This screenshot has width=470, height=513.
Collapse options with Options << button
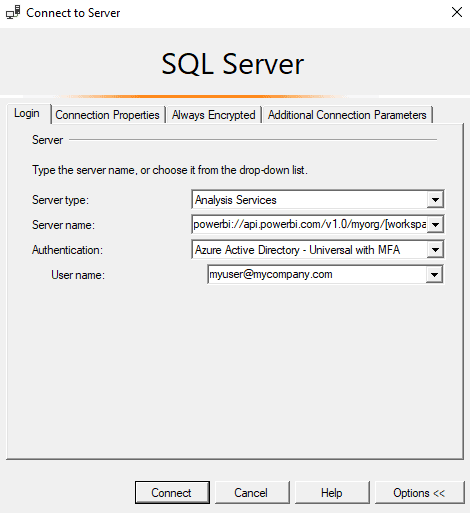click(x=419, y=492)
